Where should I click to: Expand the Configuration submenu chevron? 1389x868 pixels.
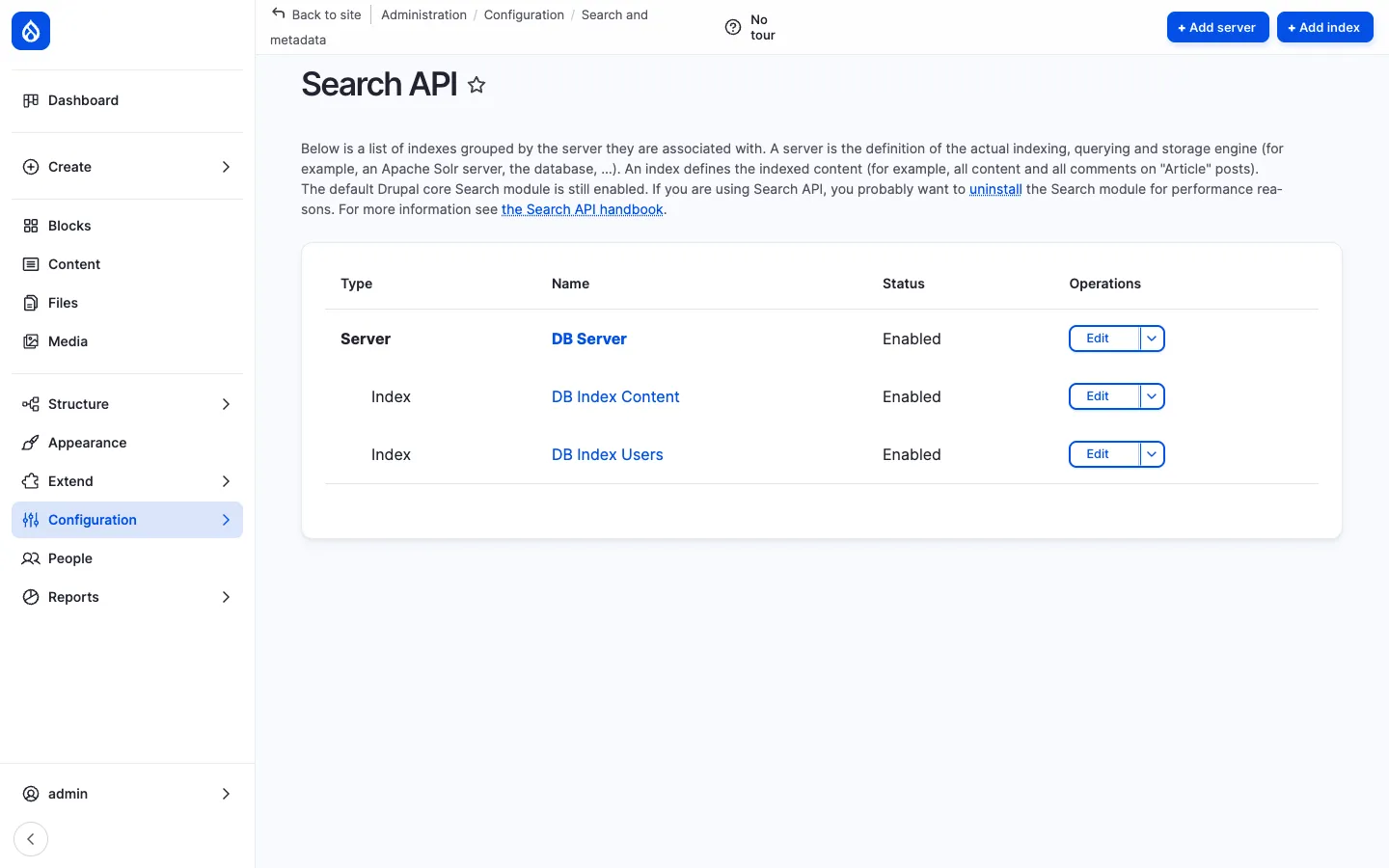(226, 520)
